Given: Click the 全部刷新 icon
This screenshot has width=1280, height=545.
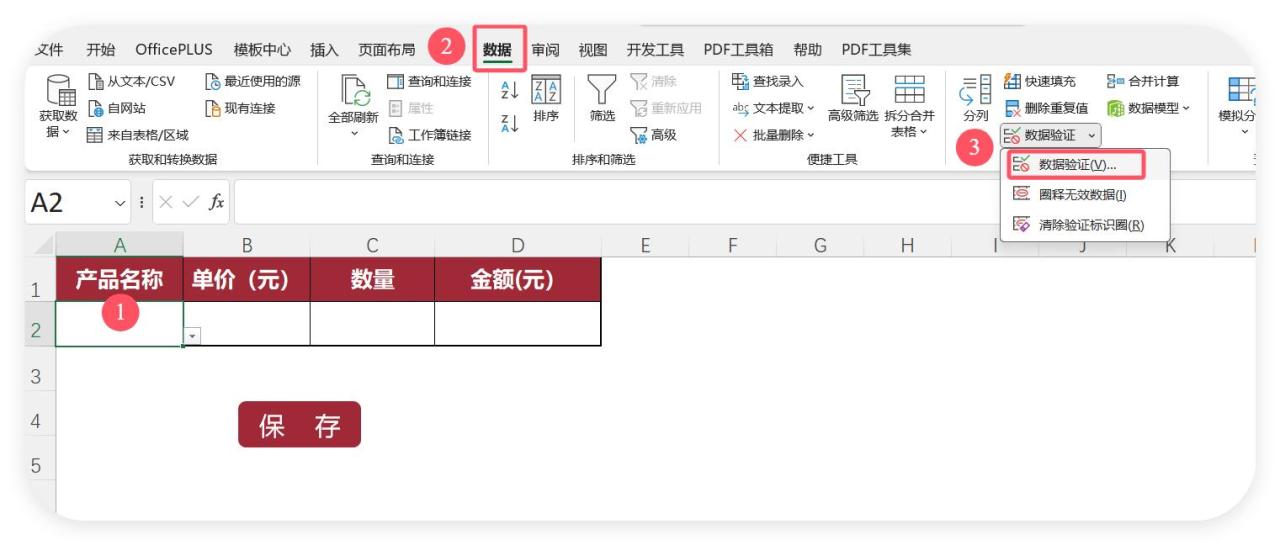Looking at the screenshot, I should pos(353,90).
